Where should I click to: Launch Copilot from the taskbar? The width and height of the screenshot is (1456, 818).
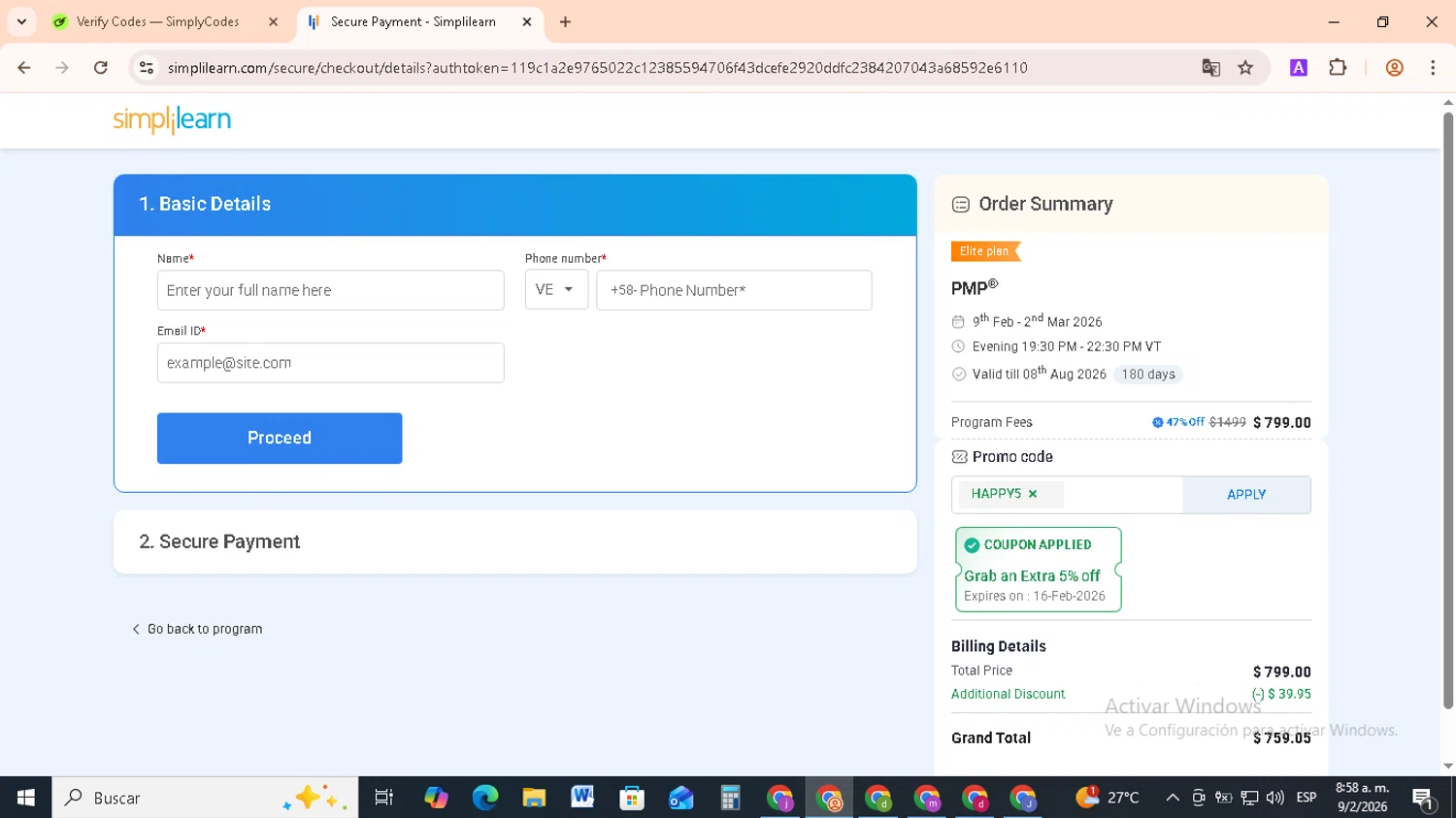[436, 798]
